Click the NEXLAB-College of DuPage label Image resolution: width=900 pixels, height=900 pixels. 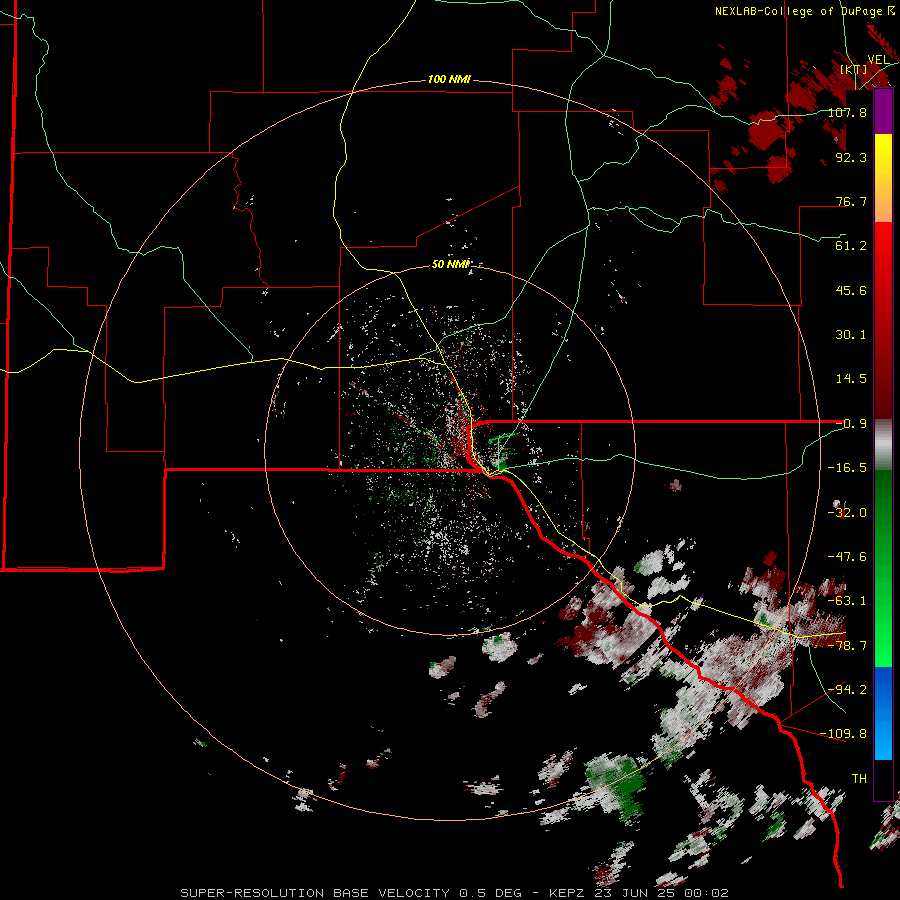804,11
